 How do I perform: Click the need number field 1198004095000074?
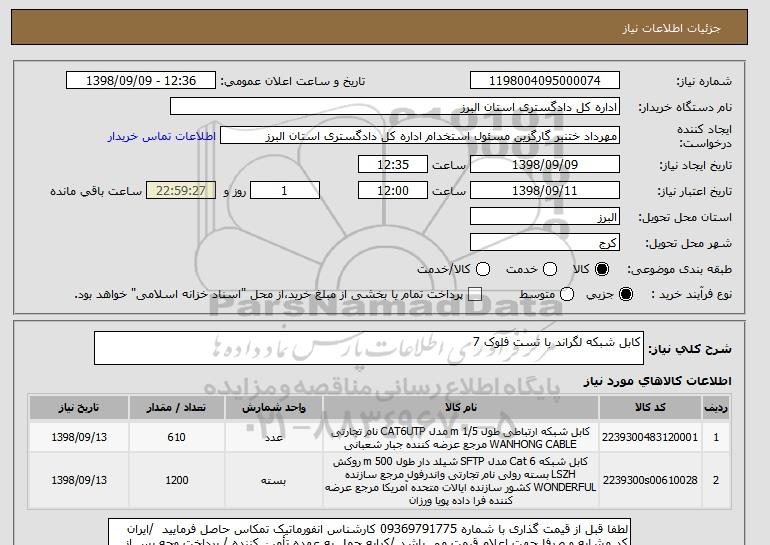[x=545, y=81]
